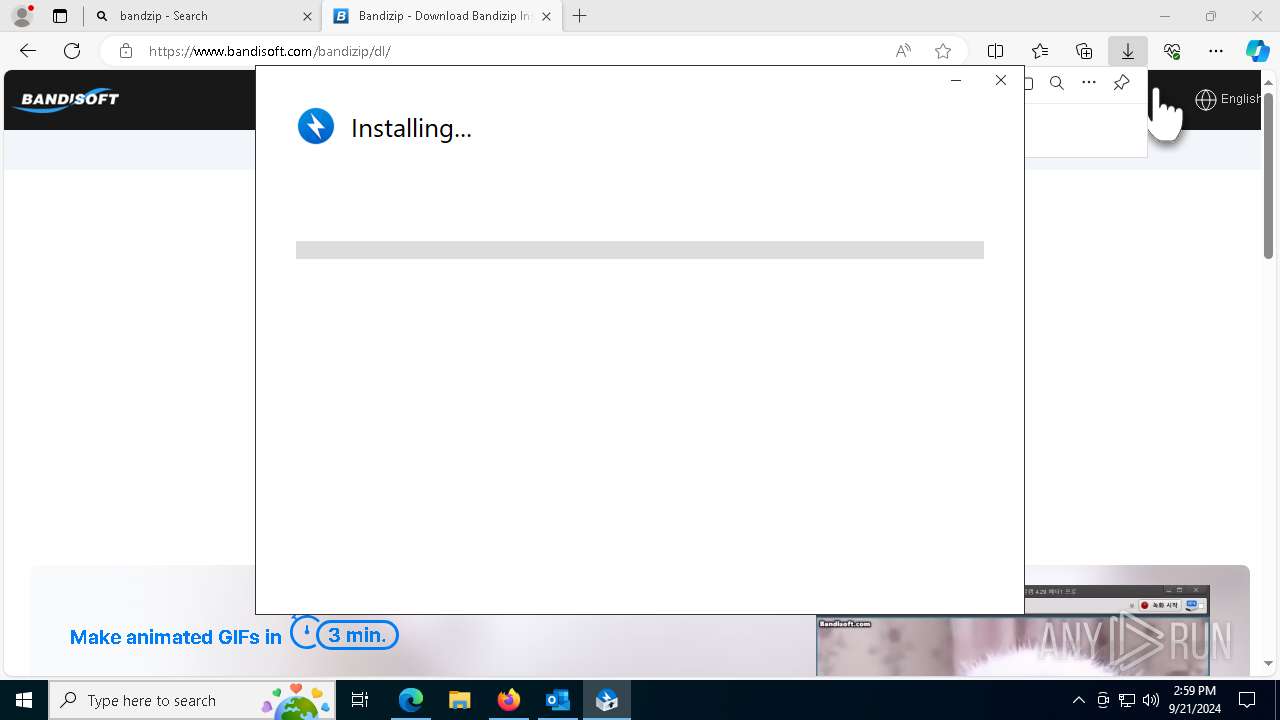The width and height of the screenshot is (1280, 720).
Task: Click the Bandisoft logo
Action: pyautogui.click(x=66, y=100)
